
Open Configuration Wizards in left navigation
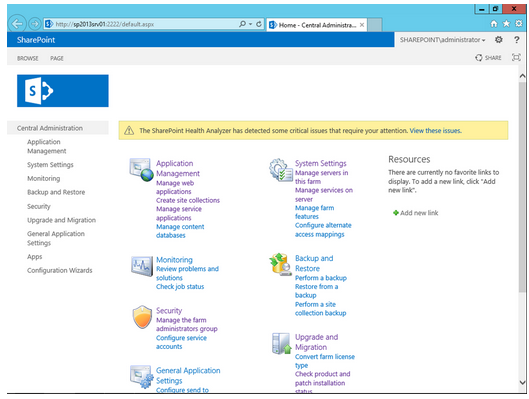click(x=60, y=270)
